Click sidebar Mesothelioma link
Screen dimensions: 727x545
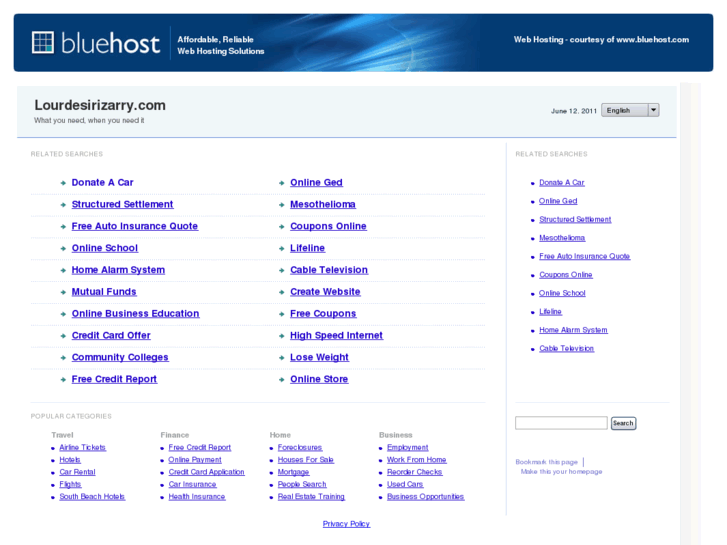pyautogui.click(x=562, y=238)
